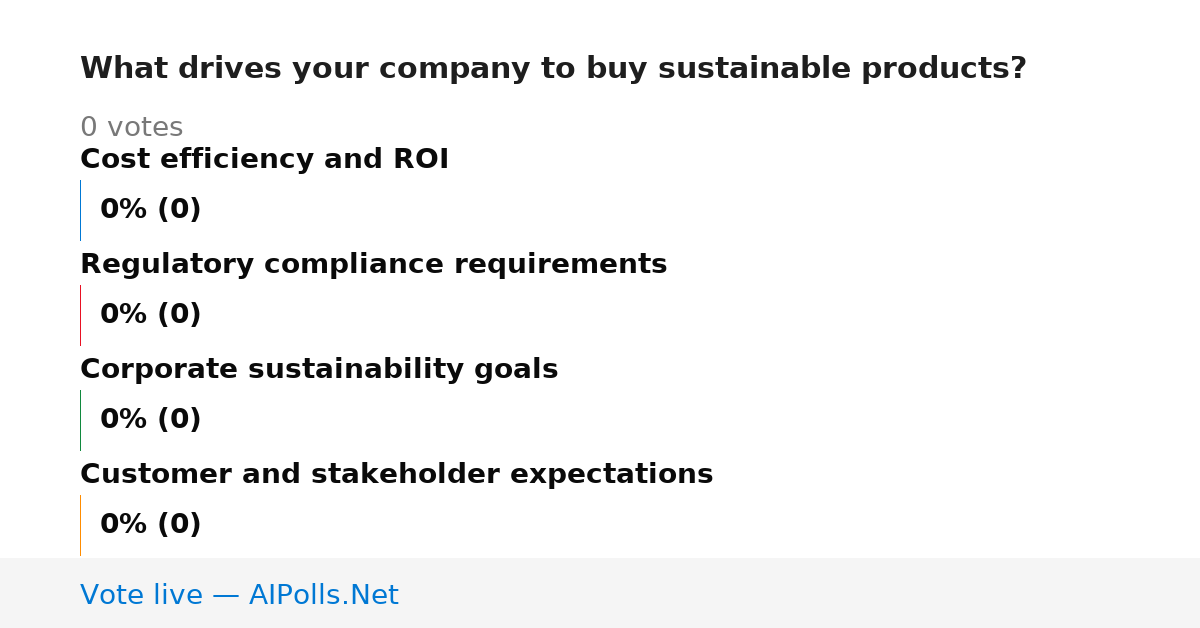Image resolution: width=1200 pixels, height=628 pixels.
Task: Click the 0% (0) result for Corporate sustainability
Action: (x=150, y=420)
